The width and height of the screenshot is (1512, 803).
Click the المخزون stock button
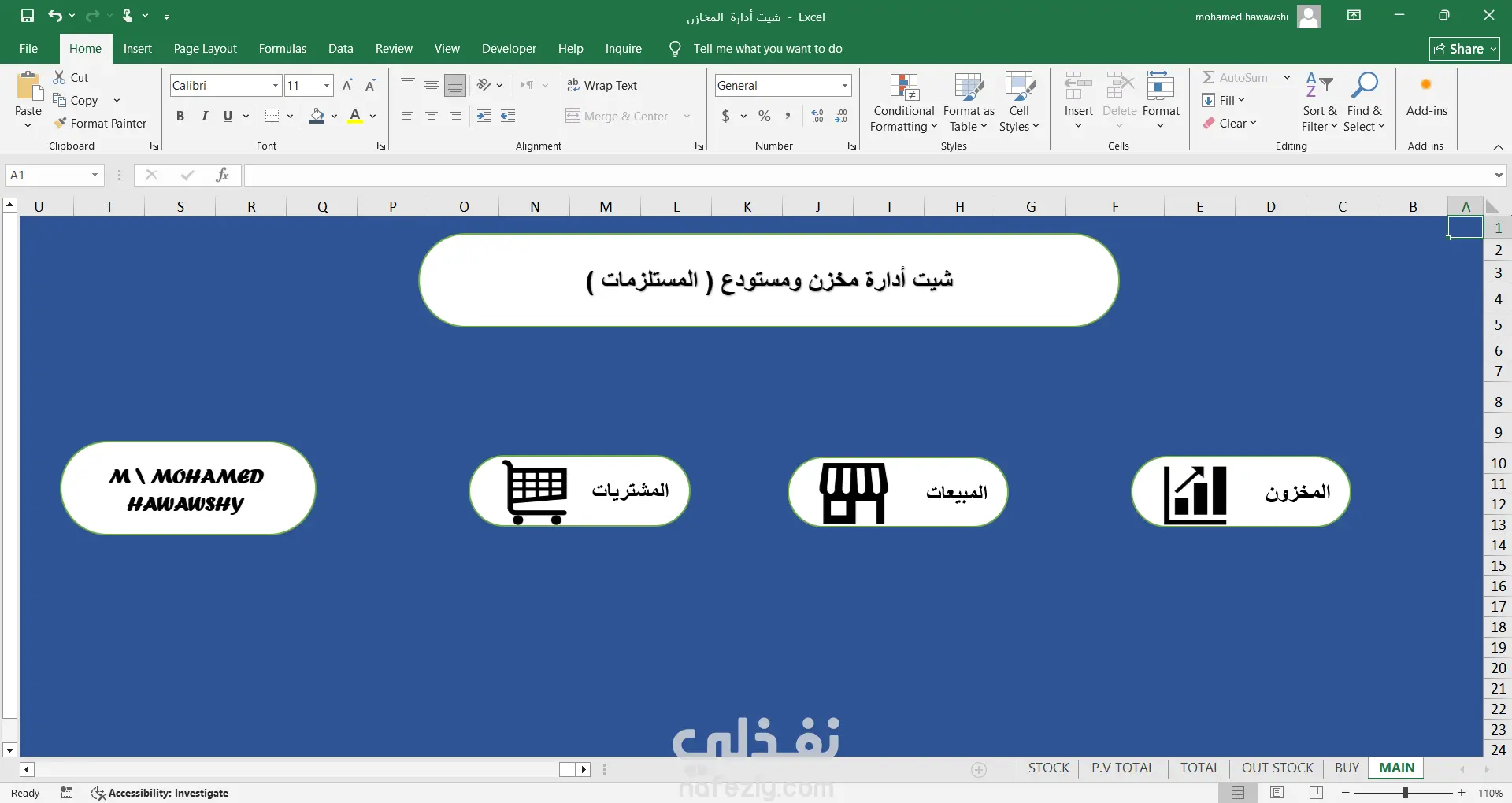click(1241, 492)
